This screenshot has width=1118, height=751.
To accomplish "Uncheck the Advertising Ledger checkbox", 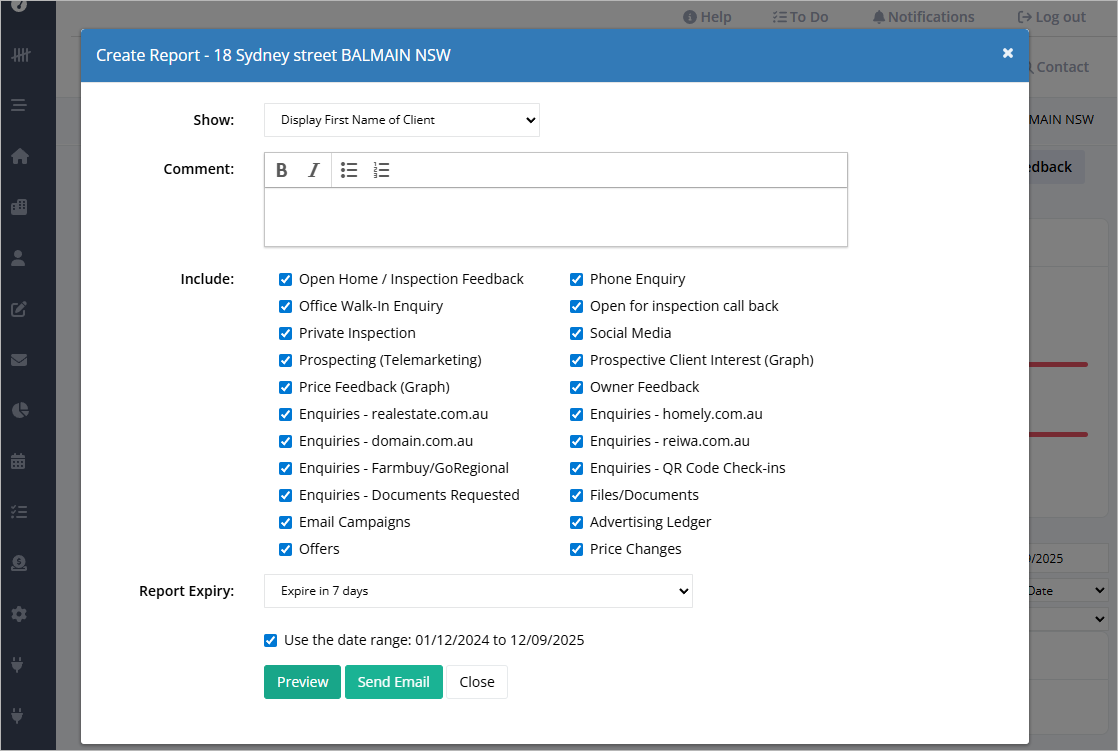I will point(576,522).
